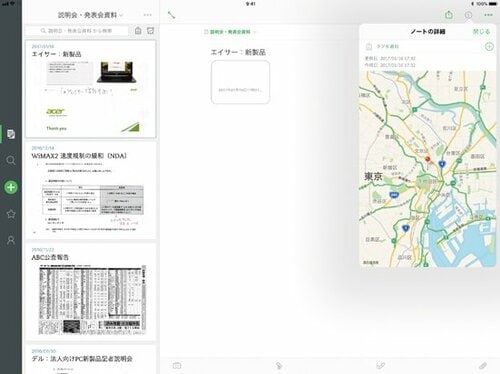This screenshot has height=374, width=500.
Task: Open the ABC公査報告 note card
Action: [91, 292]
